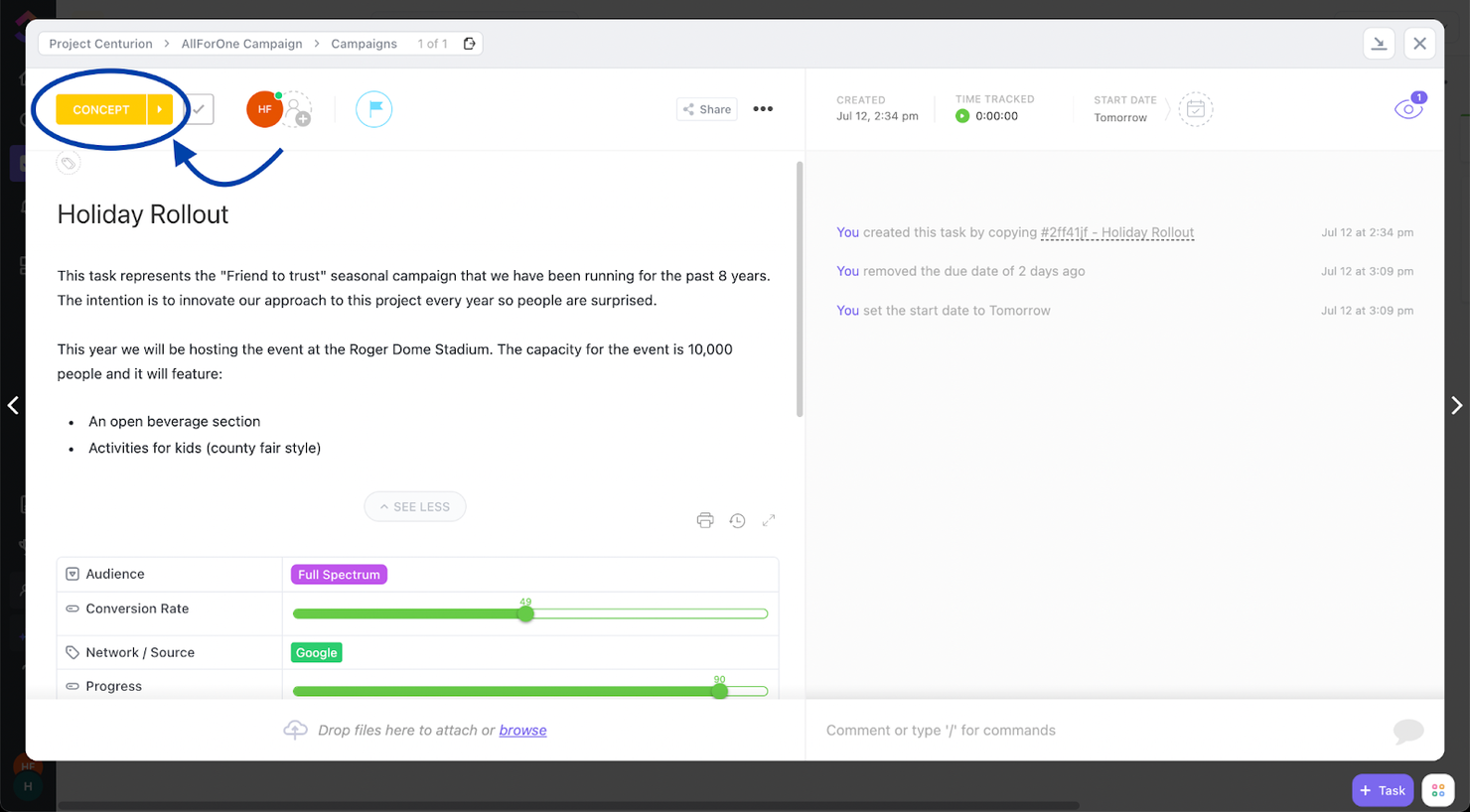Click the Conversion Rate slider handle
The height and width of the screenshot is (812, 1470).
click(x=525, y=613)
